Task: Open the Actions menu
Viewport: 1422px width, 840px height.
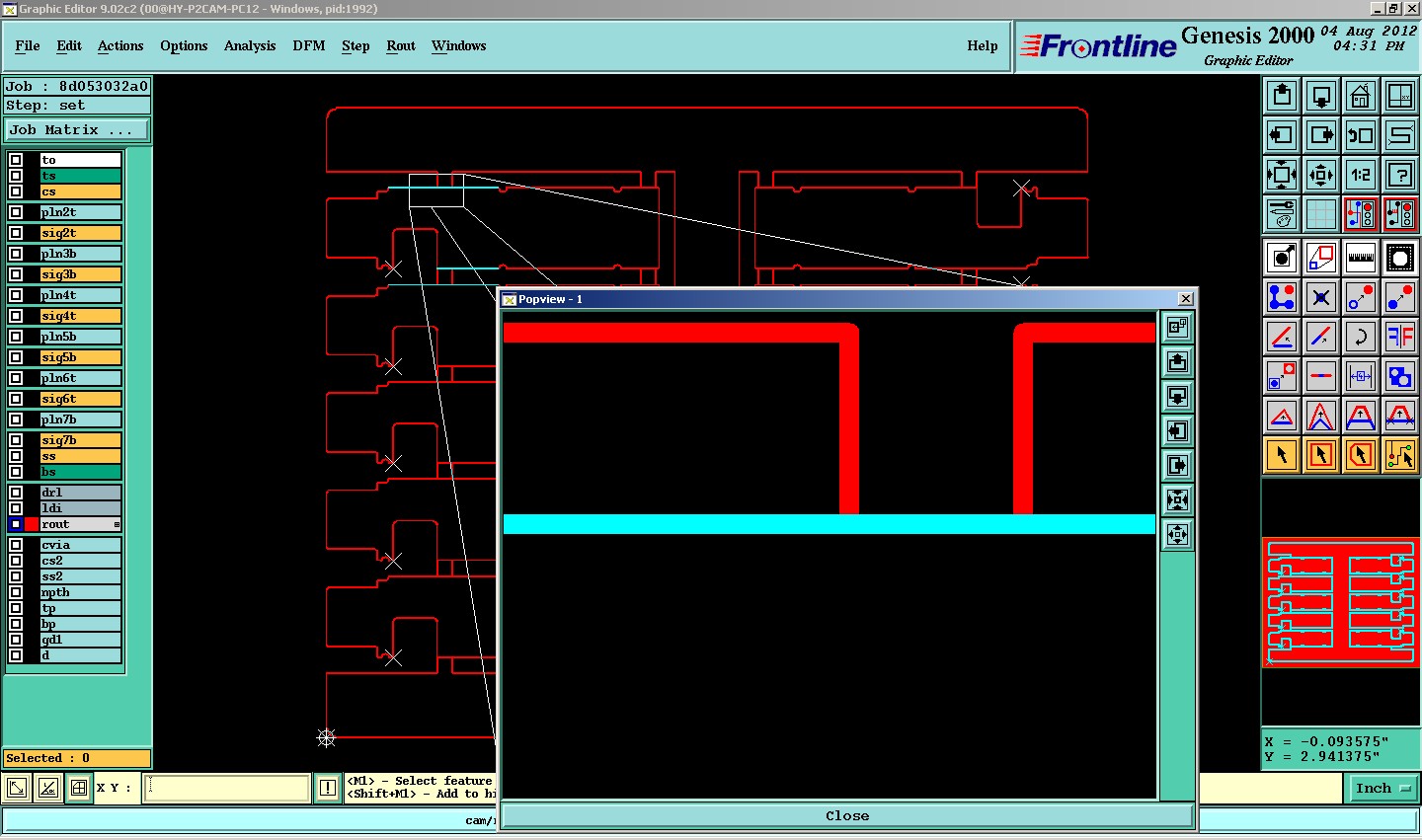Action: (120, 45)
